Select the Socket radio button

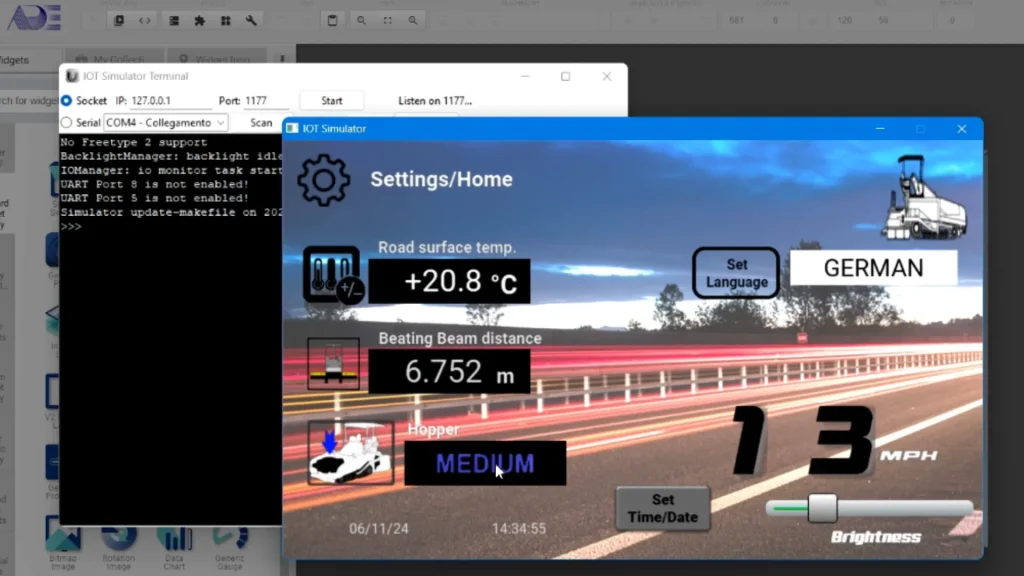pos(67,101)
